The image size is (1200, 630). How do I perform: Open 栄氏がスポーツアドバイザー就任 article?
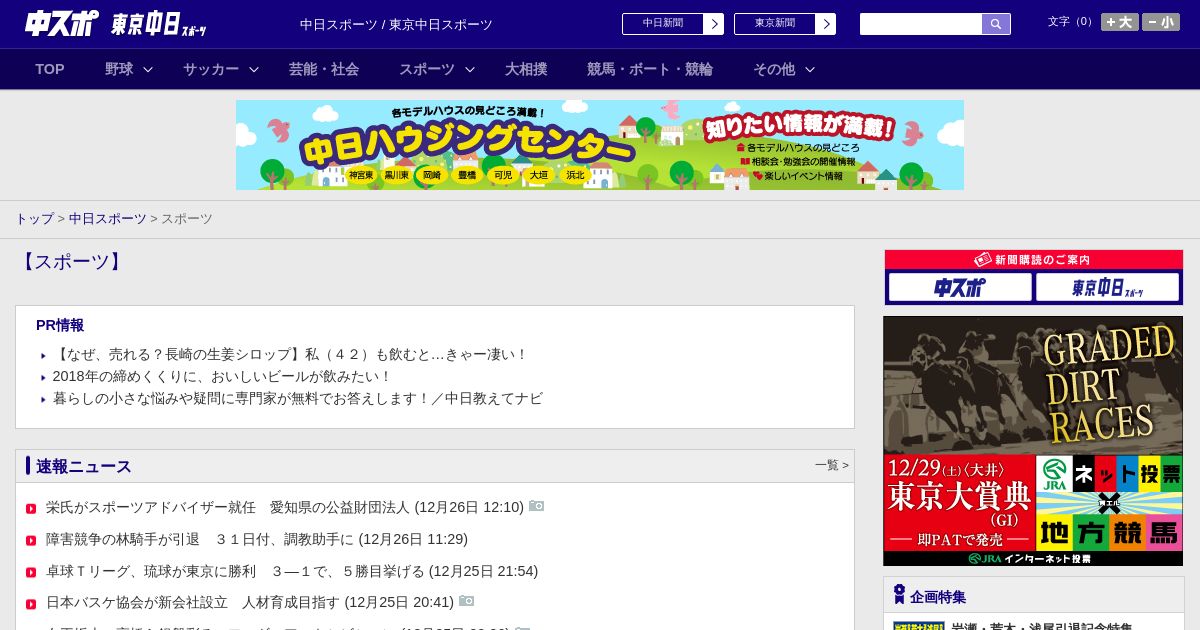[285, 507]
